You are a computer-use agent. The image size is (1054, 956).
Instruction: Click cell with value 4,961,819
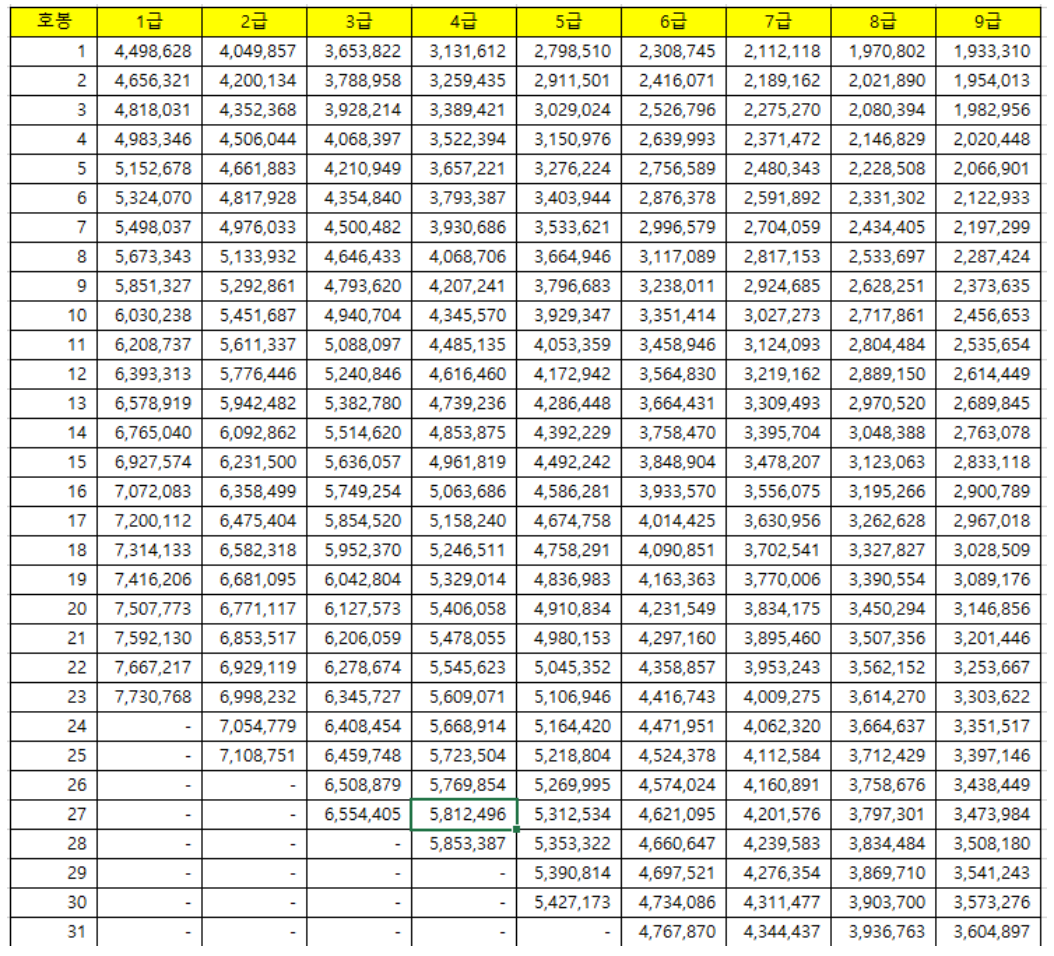point(464,462)
